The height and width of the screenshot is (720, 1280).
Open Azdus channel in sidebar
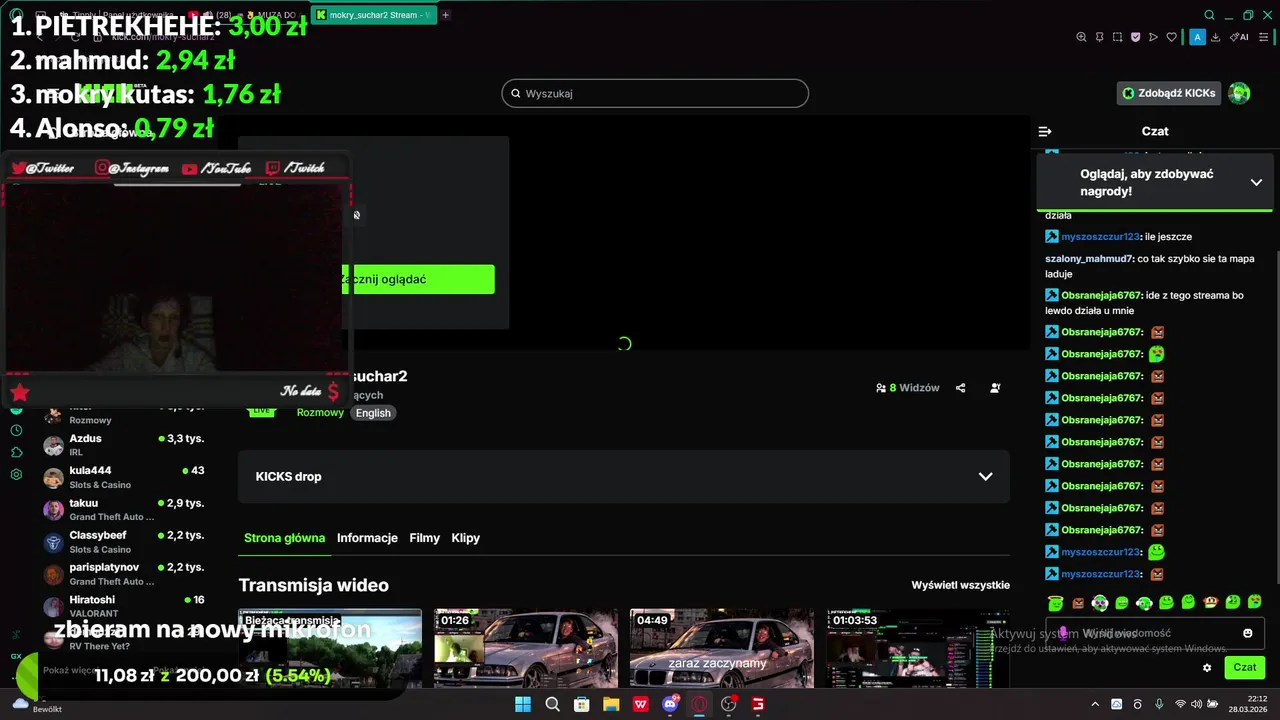tap(124, 445)
